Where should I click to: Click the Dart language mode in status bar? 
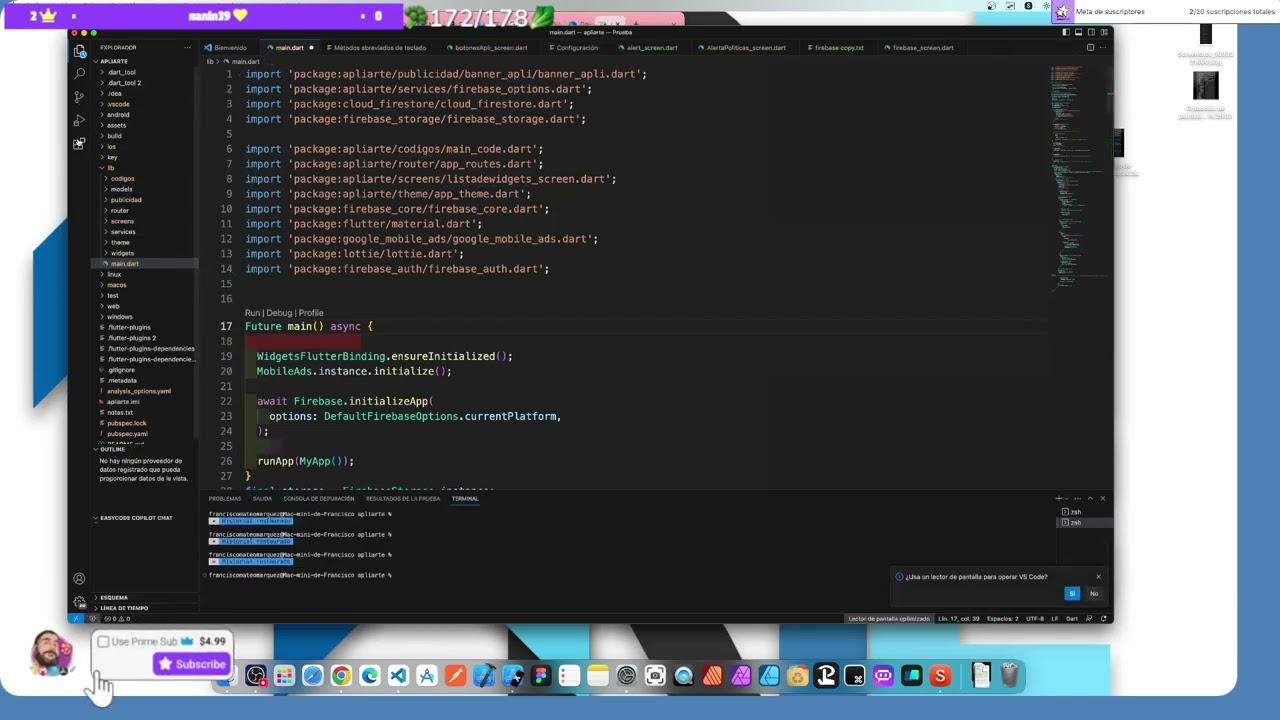coord(1071,618)
